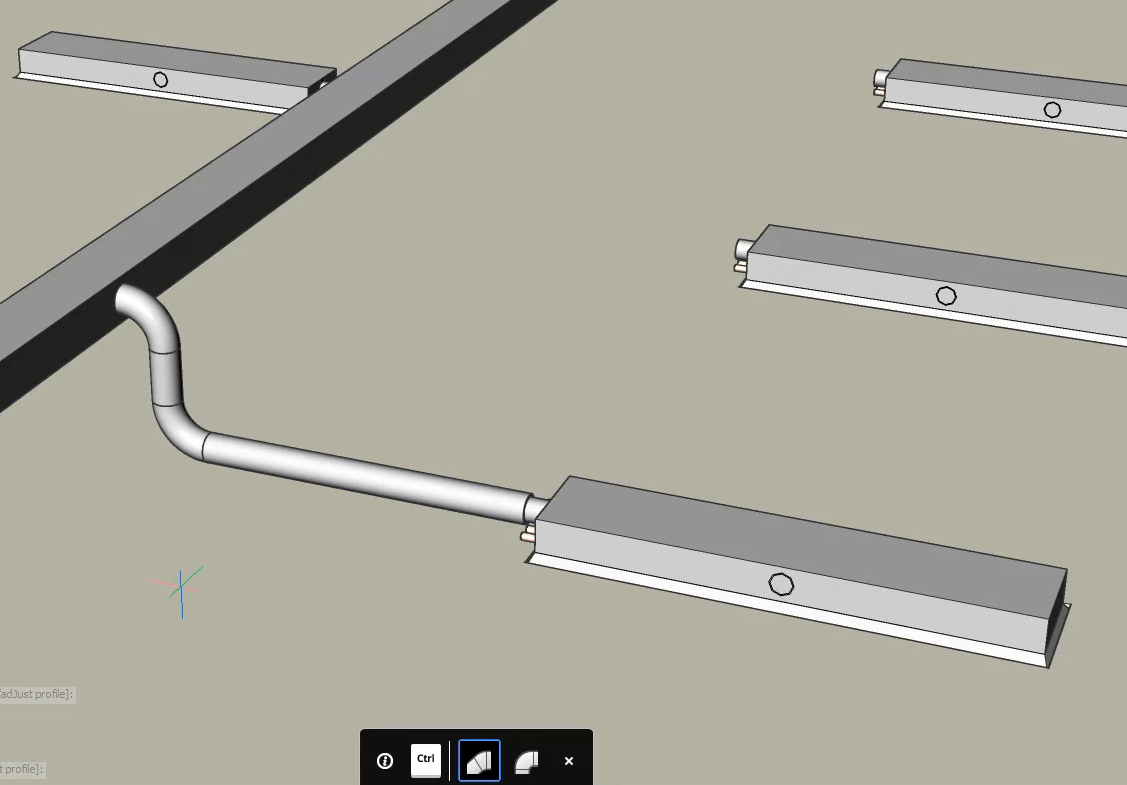Select the upper elbow joining the main duct
Viewport: 1127px width, 785px height.
click(x=148, y=315)
